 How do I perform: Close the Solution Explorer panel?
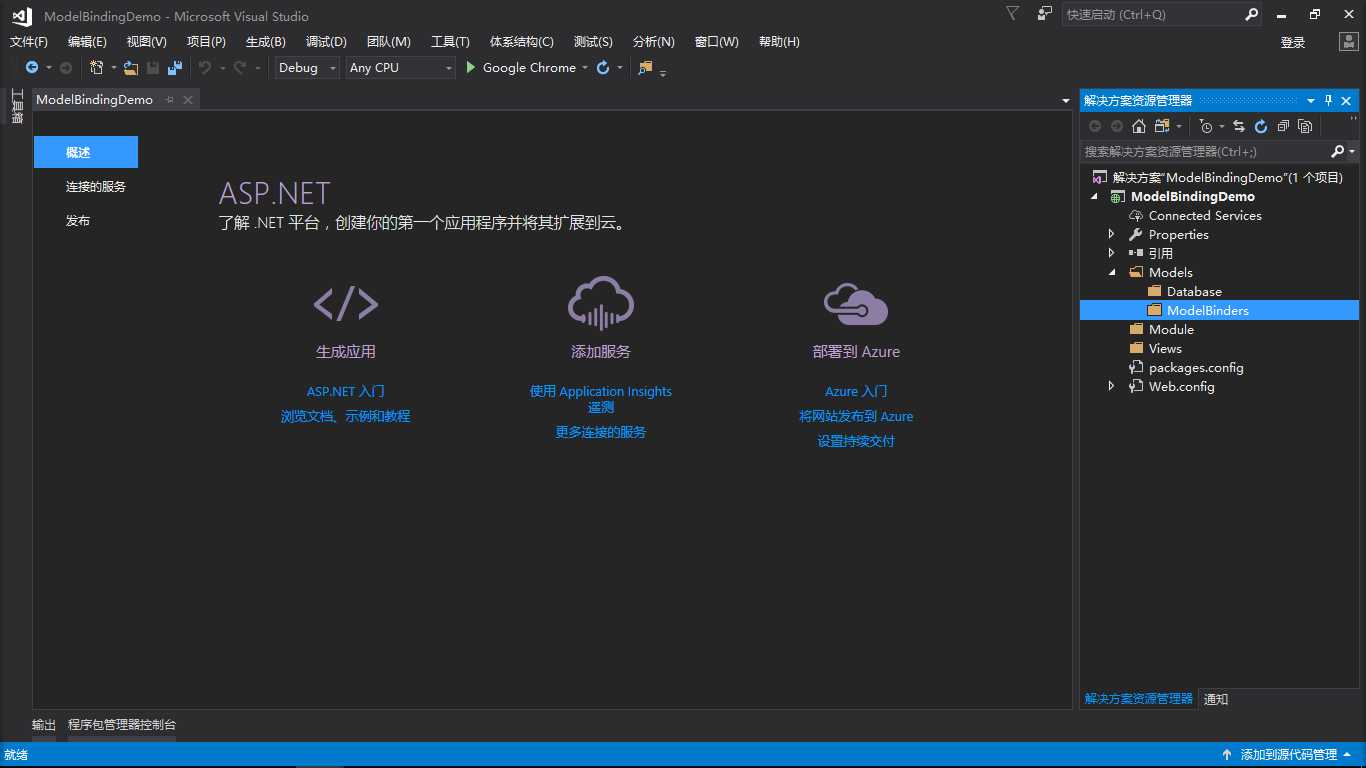click(x=1347, y=101)
